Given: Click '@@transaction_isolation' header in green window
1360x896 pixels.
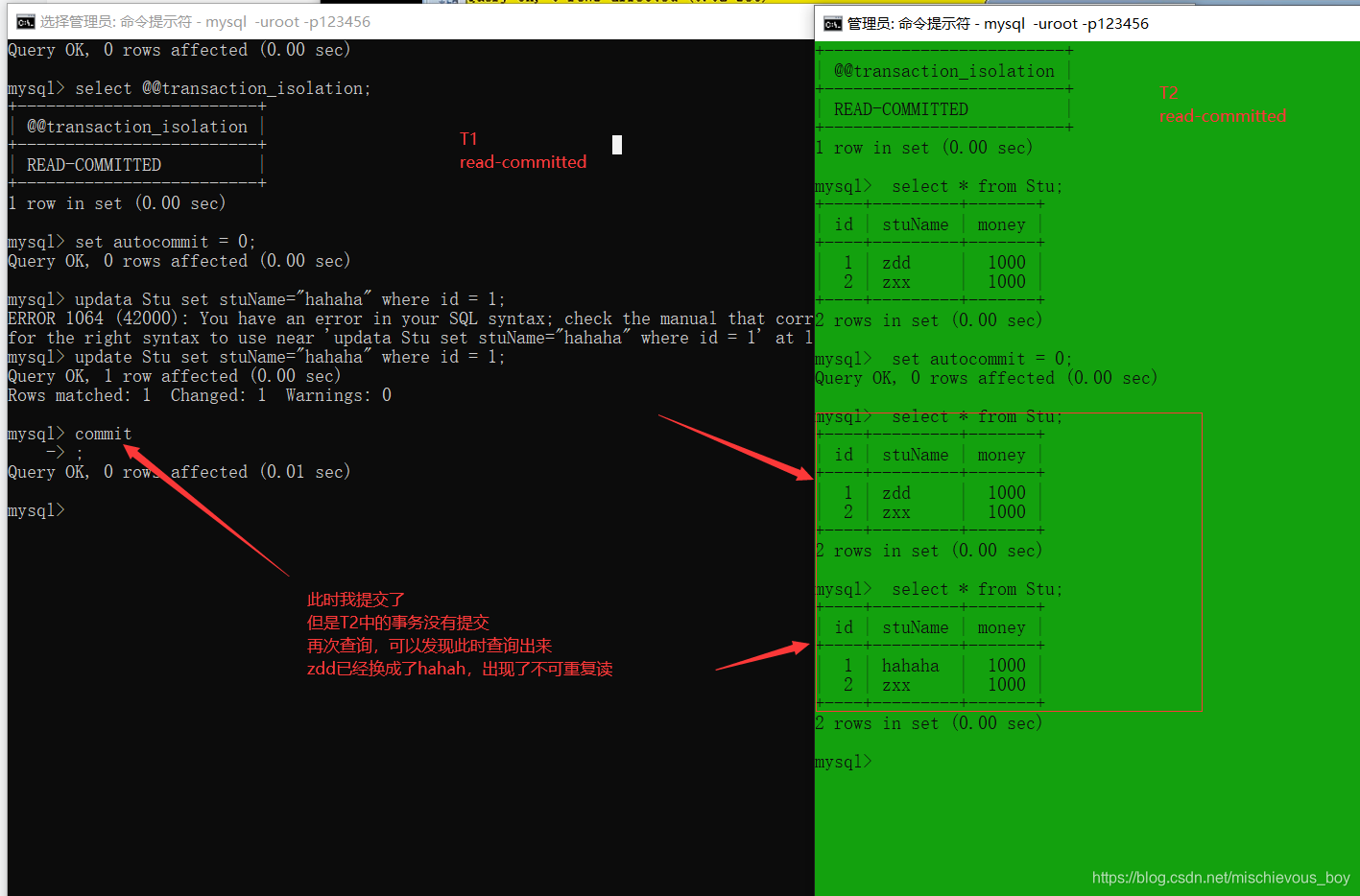Looking at the screenshot, I should 944,71.
